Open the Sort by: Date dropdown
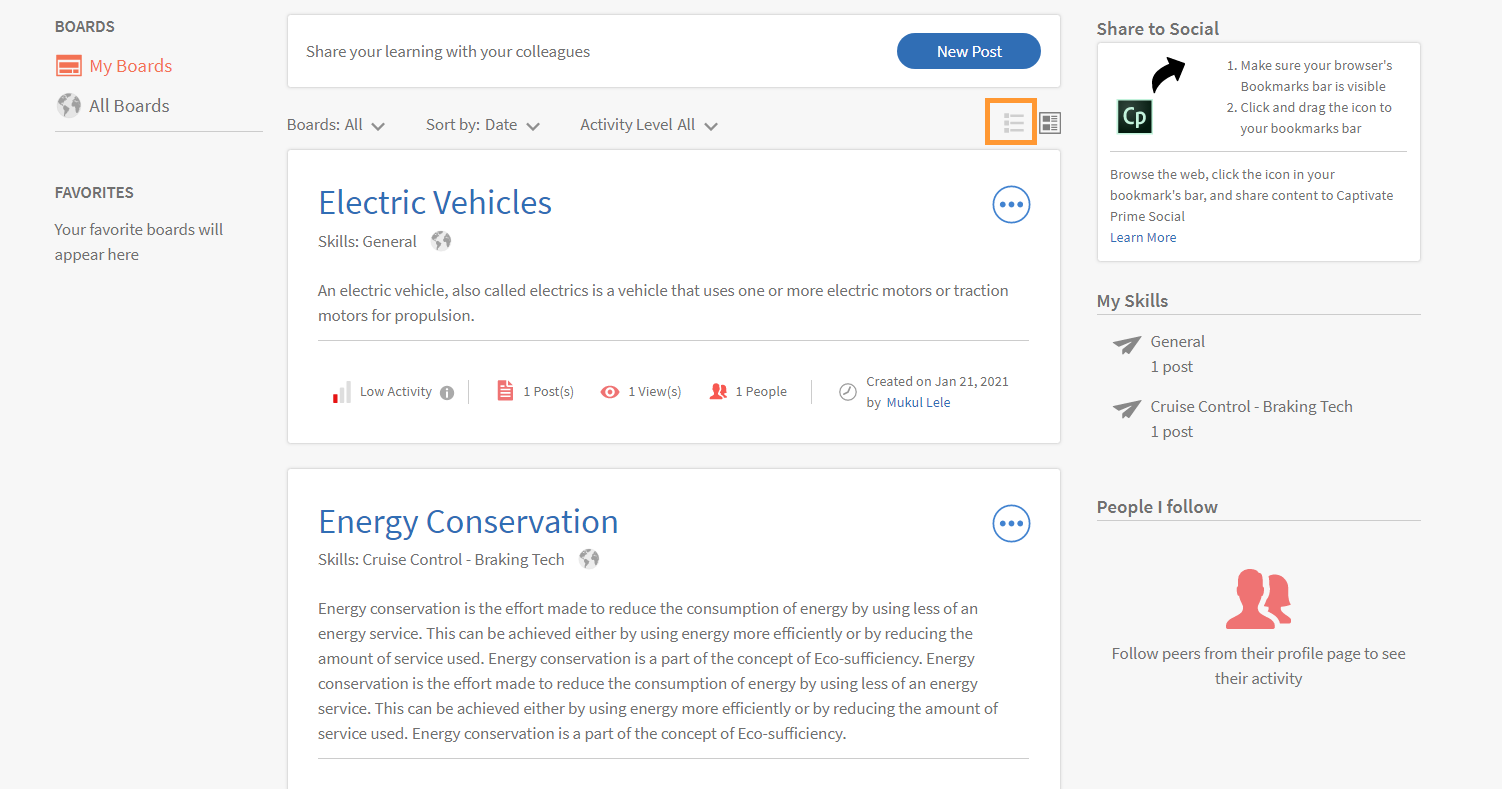 [x=483, y=125]
